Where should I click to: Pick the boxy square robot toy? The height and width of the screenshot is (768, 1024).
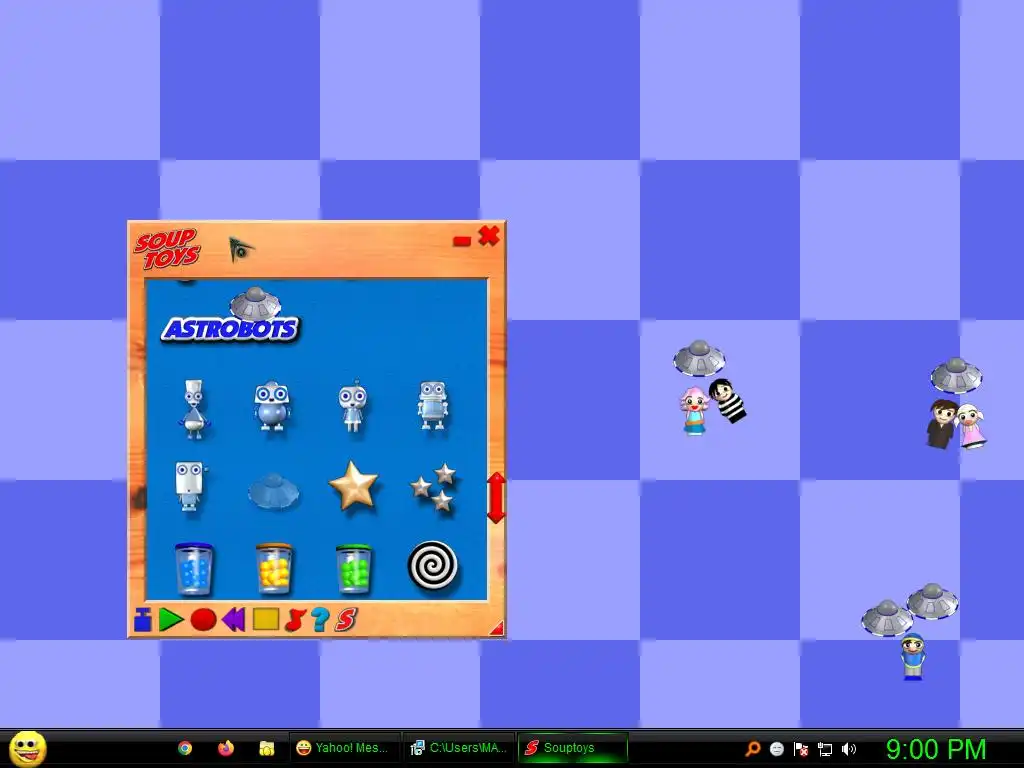pos(433,406)
